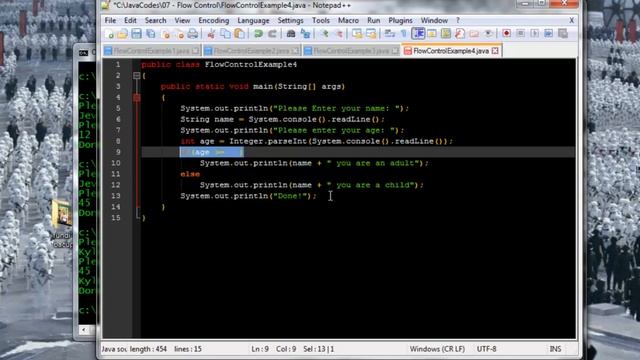
Task: Paste with the clipboard icon
Action: point(240,34)
